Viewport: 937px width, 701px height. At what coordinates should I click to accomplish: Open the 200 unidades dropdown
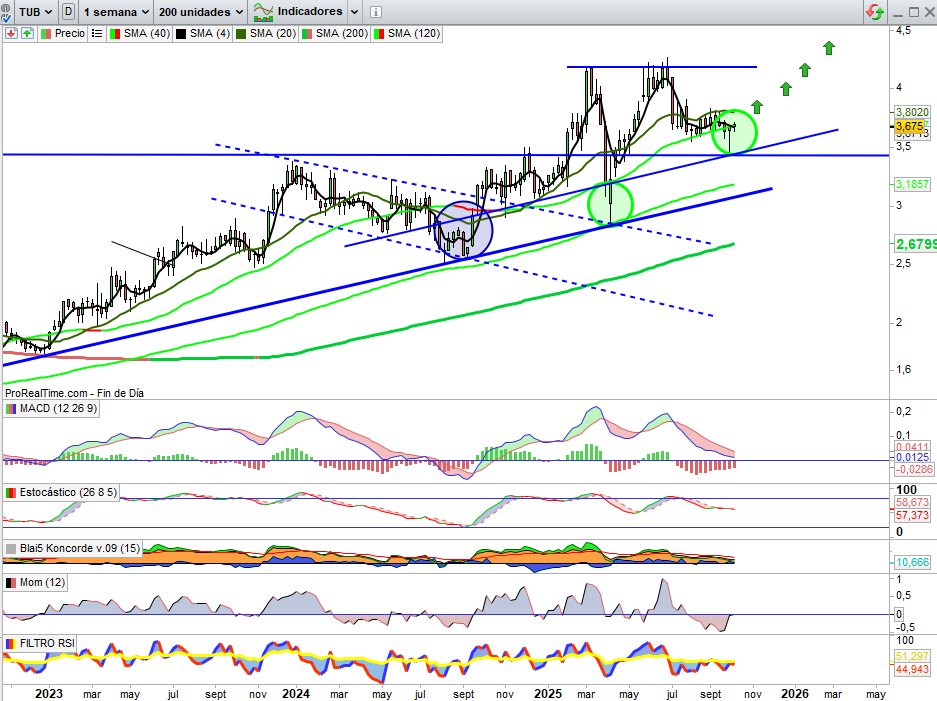click(201, 12)
